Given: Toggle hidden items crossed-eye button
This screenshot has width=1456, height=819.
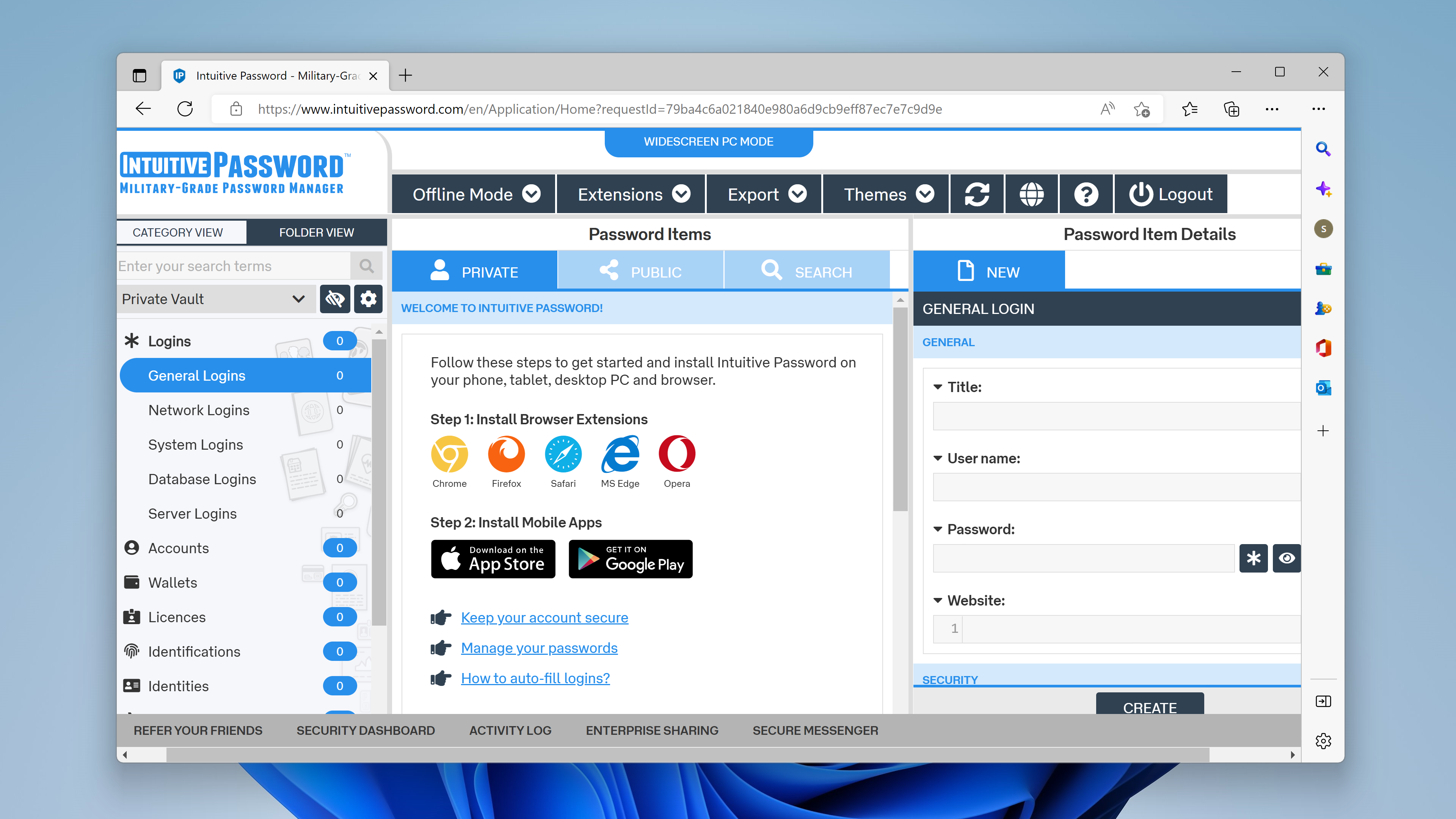Looking at the screenshot, I should pos(334,298).
